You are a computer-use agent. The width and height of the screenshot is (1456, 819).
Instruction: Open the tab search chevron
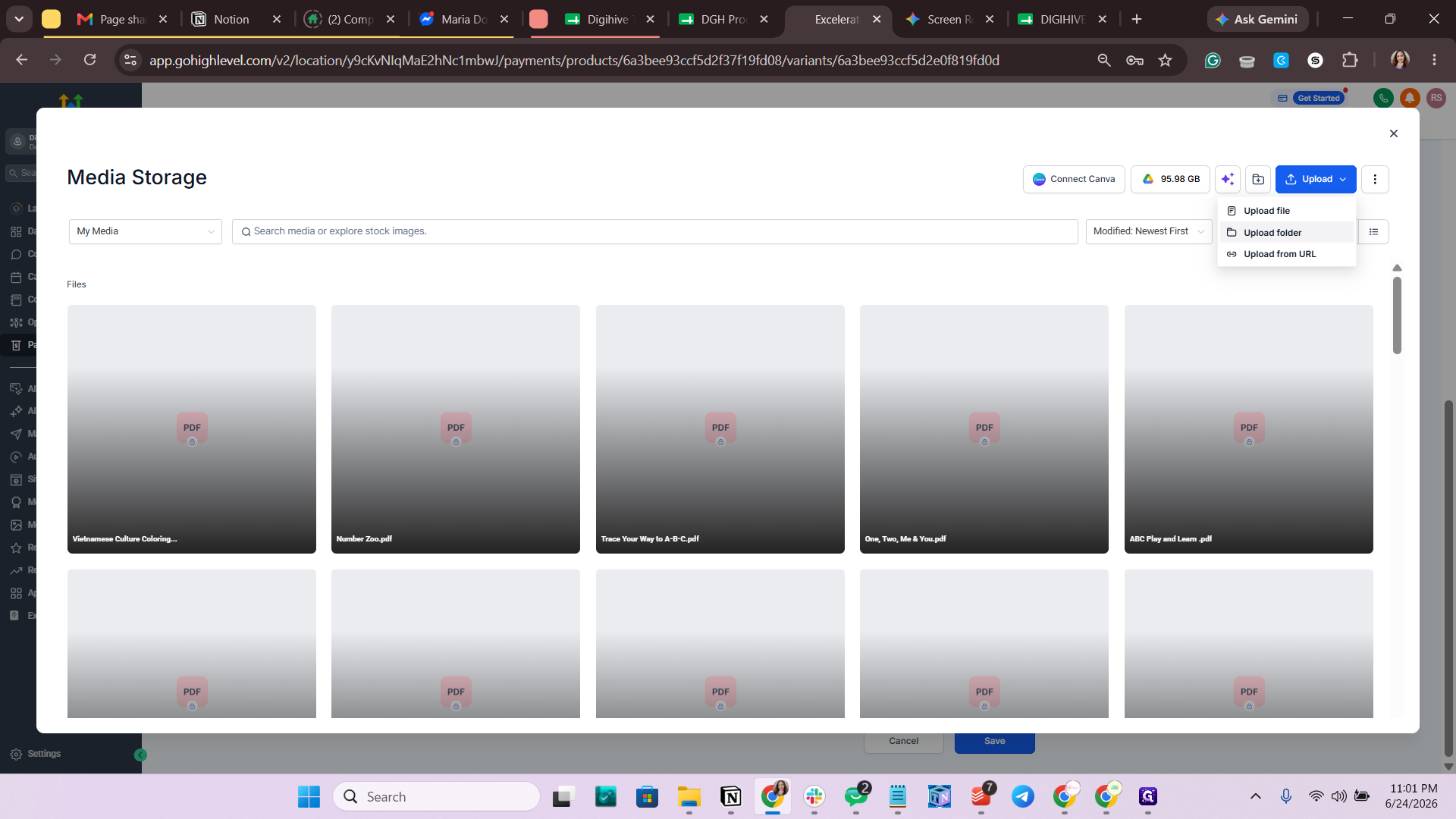[x=19, y=19]
